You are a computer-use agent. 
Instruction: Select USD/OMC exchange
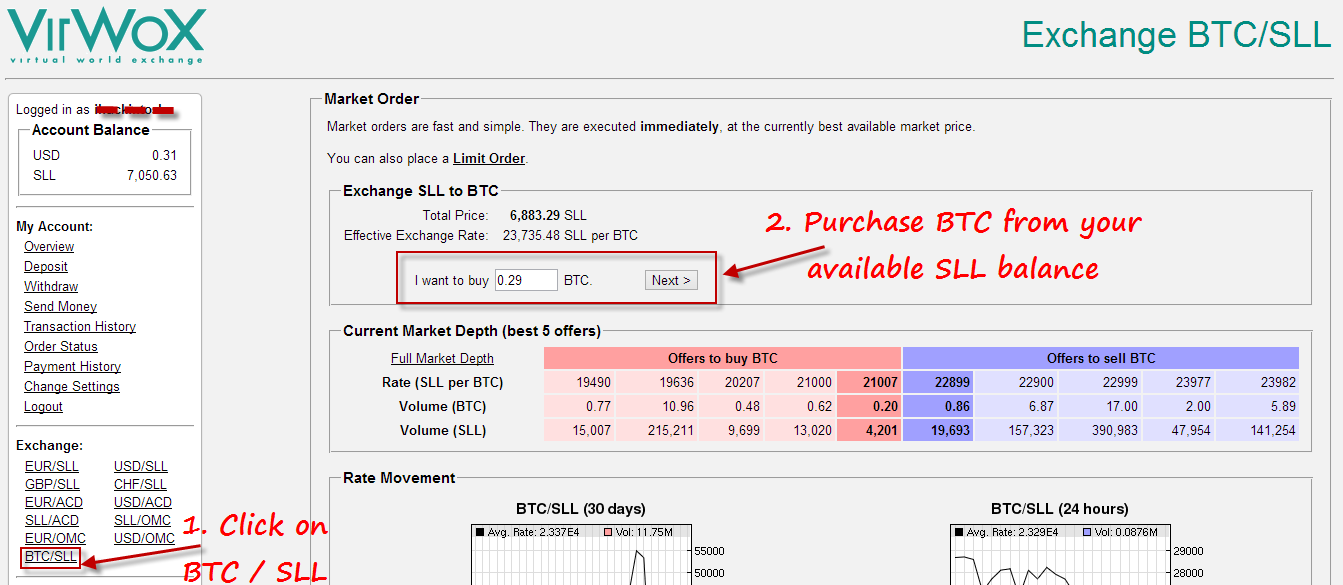[145, 539]
